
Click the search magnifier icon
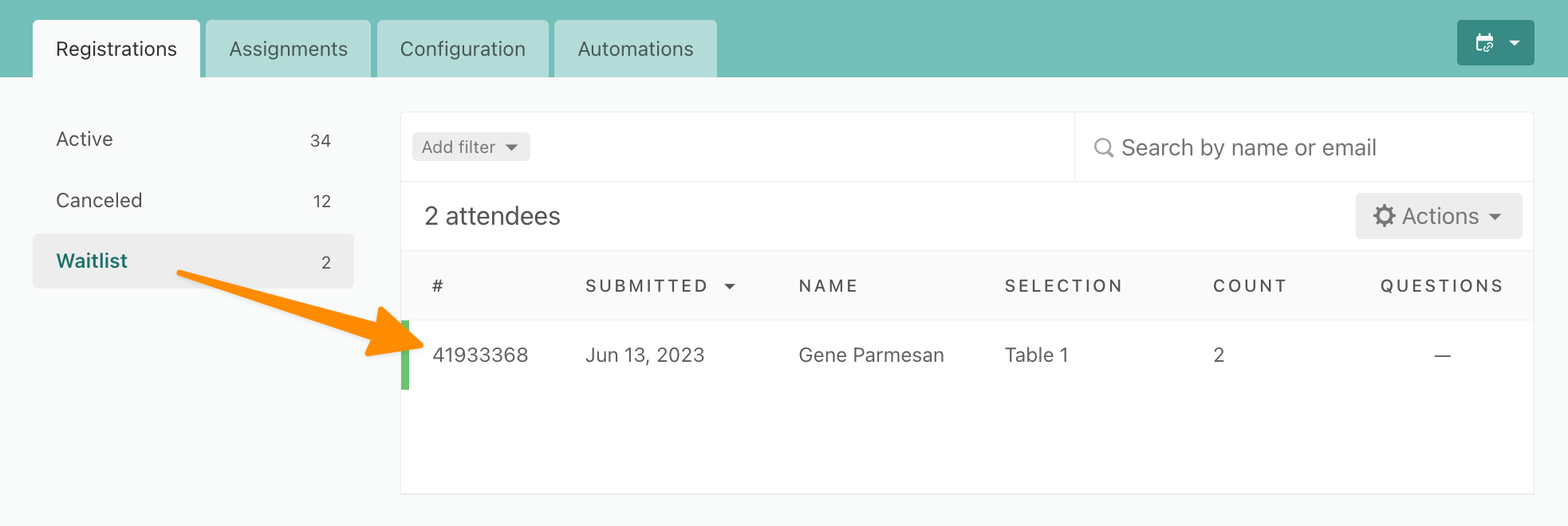(1104, 147)
